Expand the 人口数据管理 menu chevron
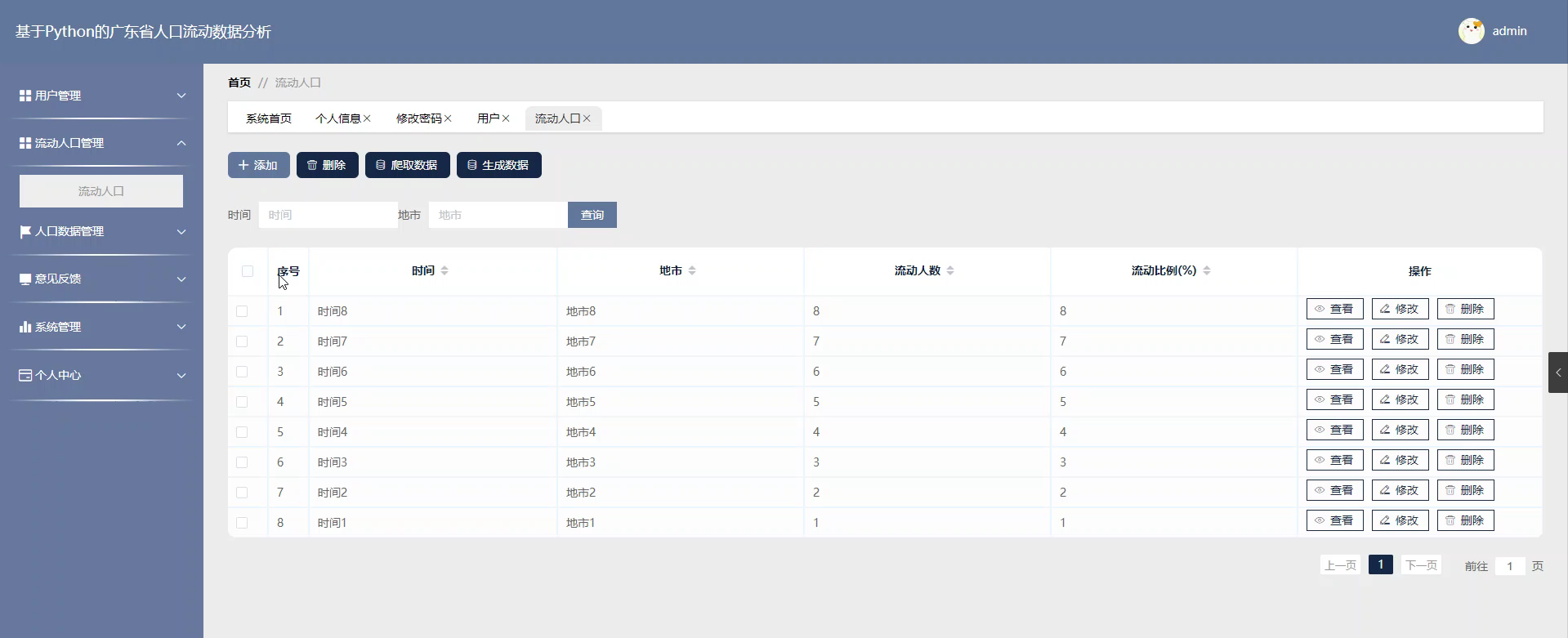1568x638 pixels. tap(181, 232)
